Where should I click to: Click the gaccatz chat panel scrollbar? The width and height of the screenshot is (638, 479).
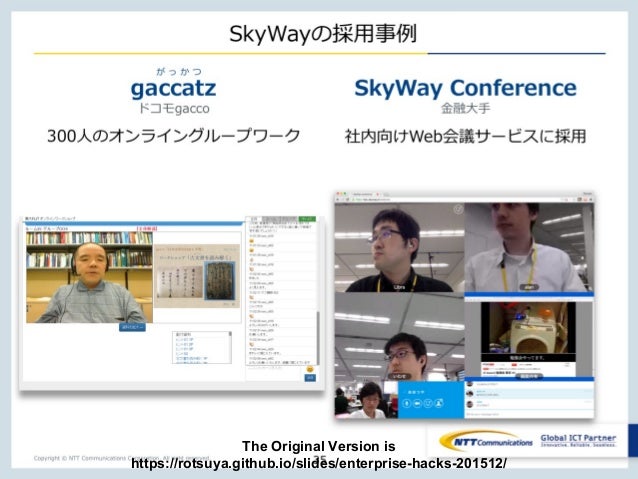318,338
